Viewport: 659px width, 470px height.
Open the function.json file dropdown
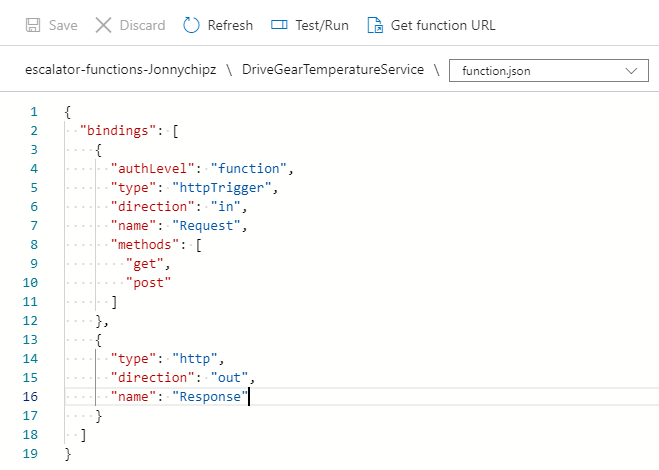click(x=548, y=70)
